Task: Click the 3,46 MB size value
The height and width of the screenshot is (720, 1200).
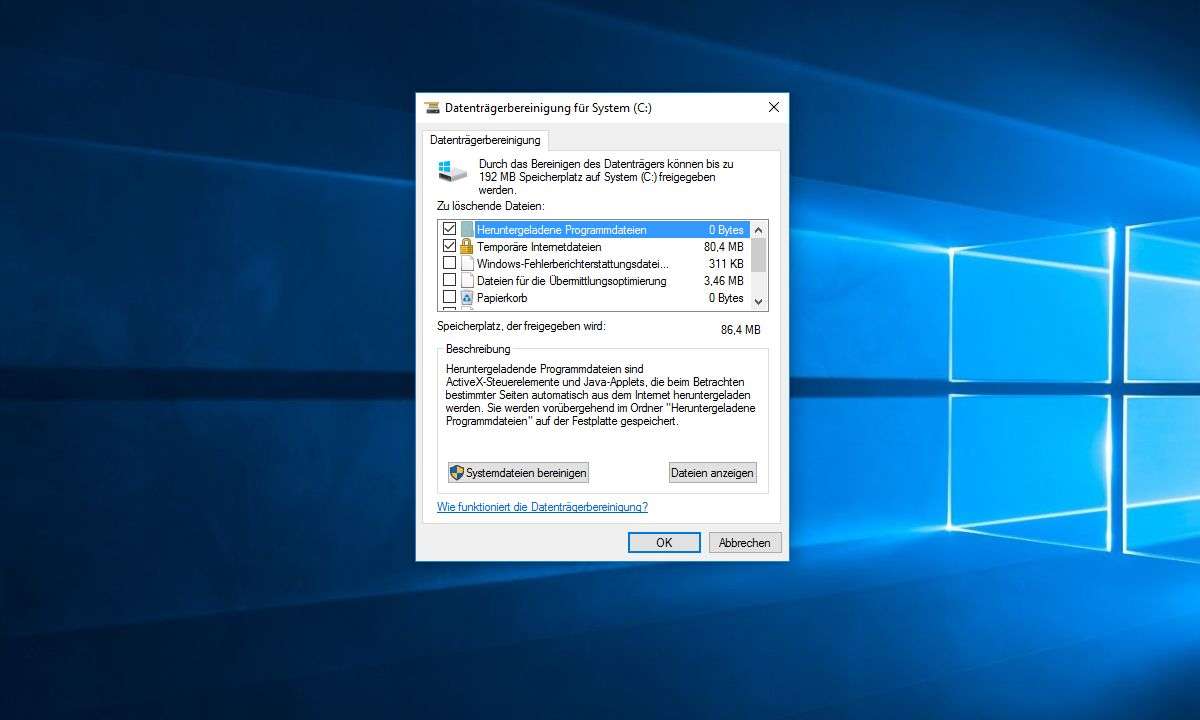Action: coord(723,280)
